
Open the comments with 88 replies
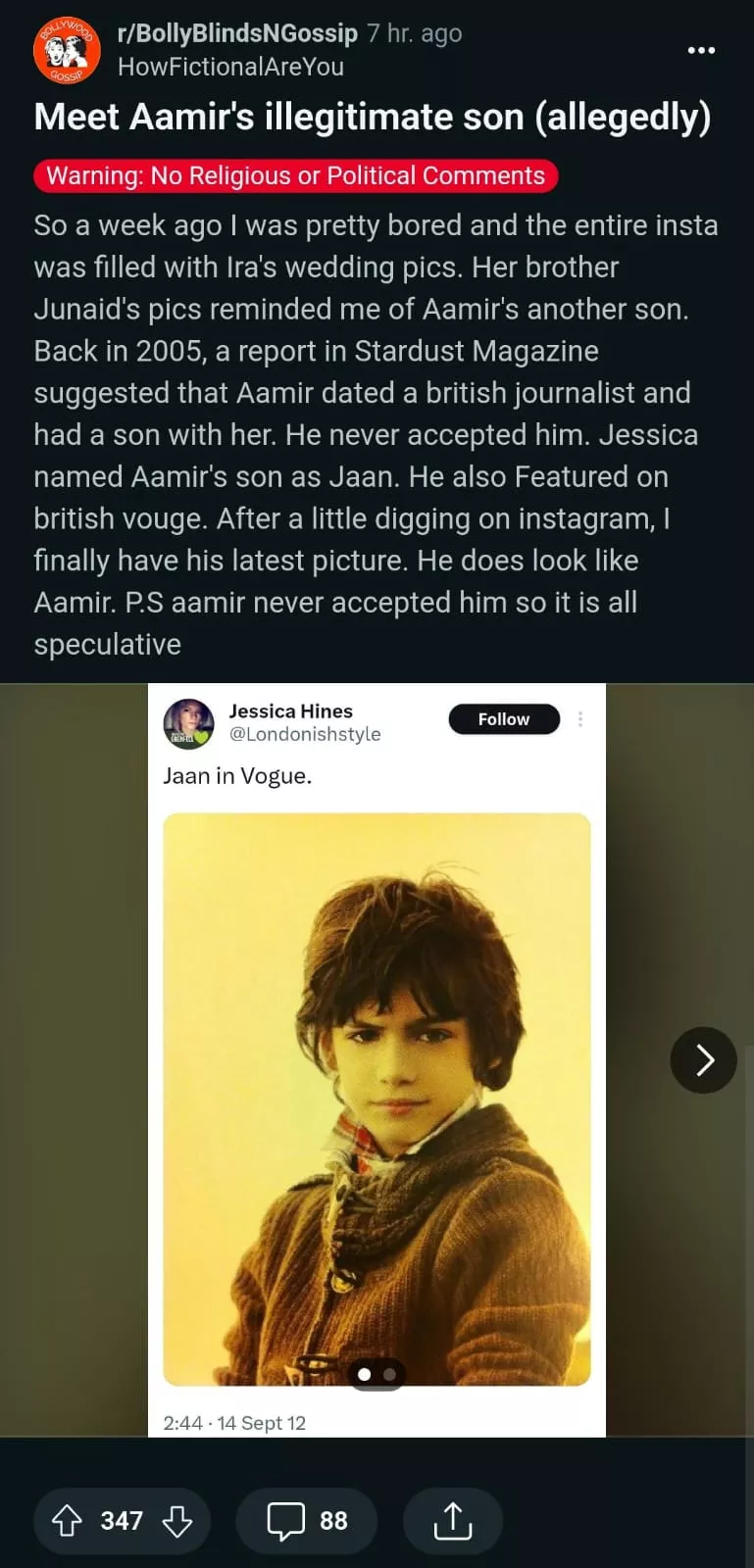coord(307,1520)
